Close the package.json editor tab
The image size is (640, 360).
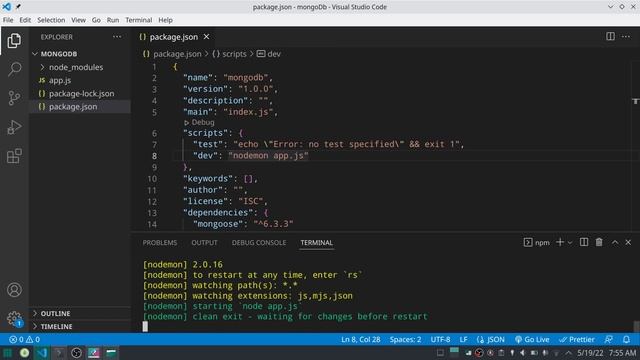(x=207, y=37)
